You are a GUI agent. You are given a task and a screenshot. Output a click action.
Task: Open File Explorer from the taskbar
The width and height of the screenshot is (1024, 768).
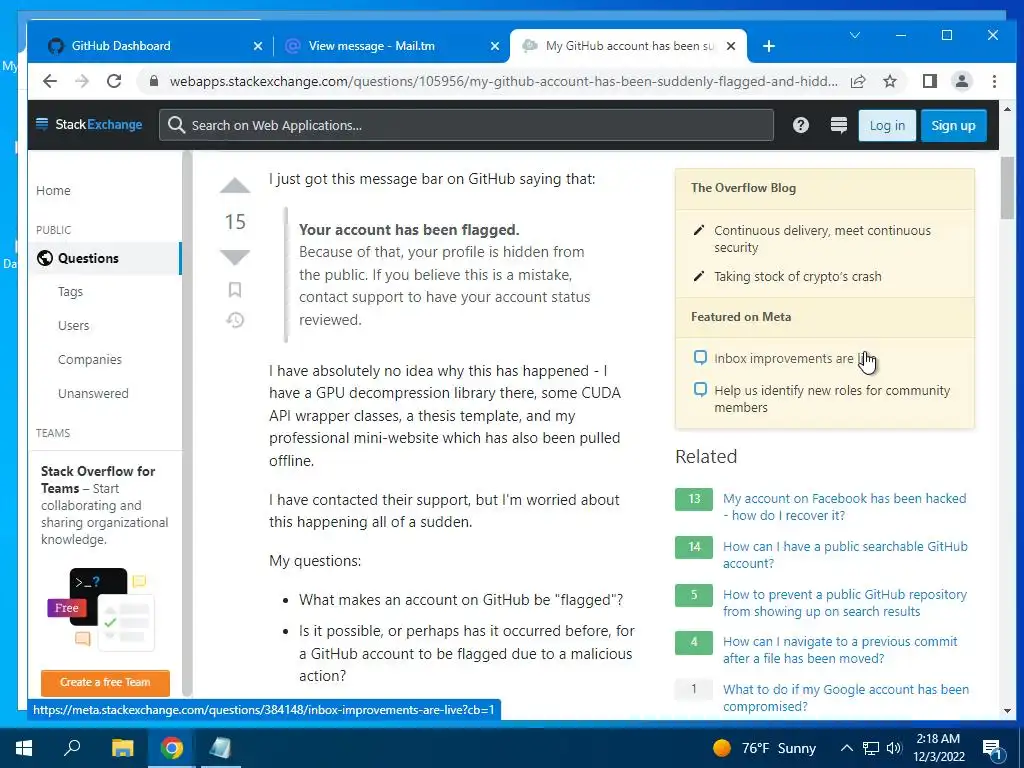click(x=122, y=748)
